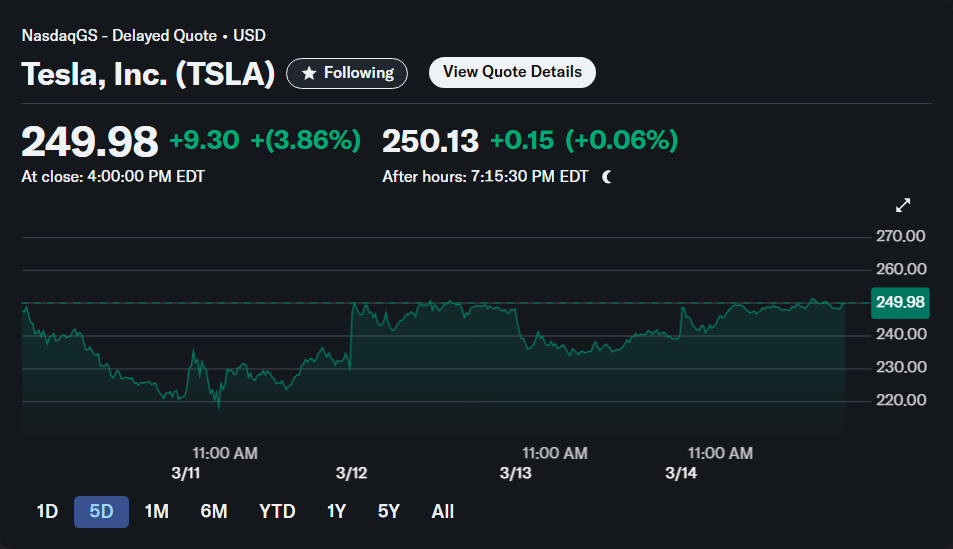
Task: Open View Quote Details
Action: pyautogui.click(x=512, y=72)
